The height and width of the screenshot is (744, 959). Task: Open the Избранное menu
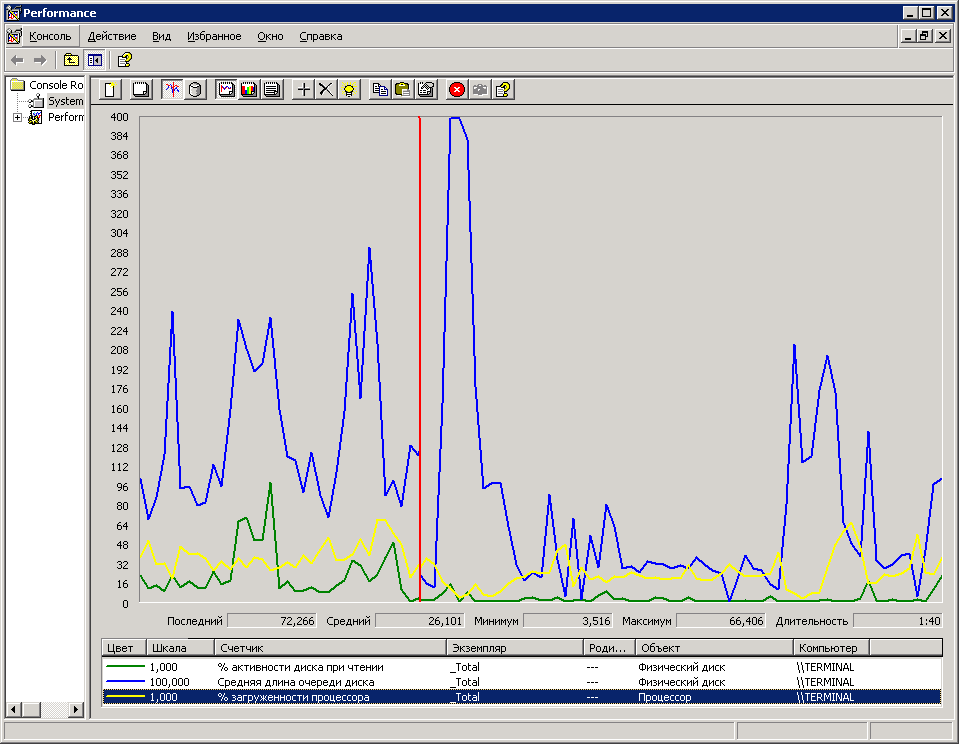pos(213,36)
